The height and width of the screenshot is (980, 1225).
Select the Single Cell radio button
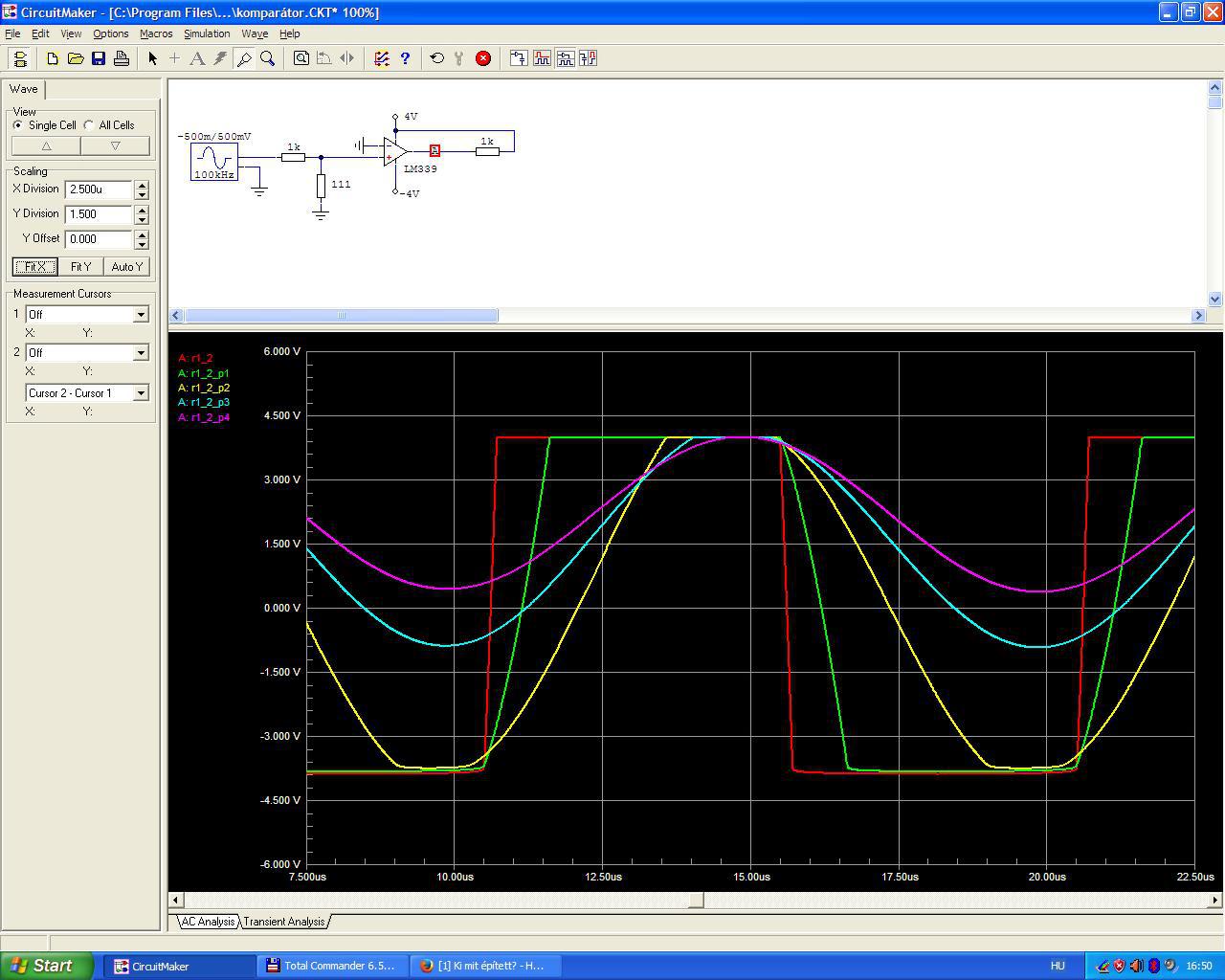click(x=18, y=125)
